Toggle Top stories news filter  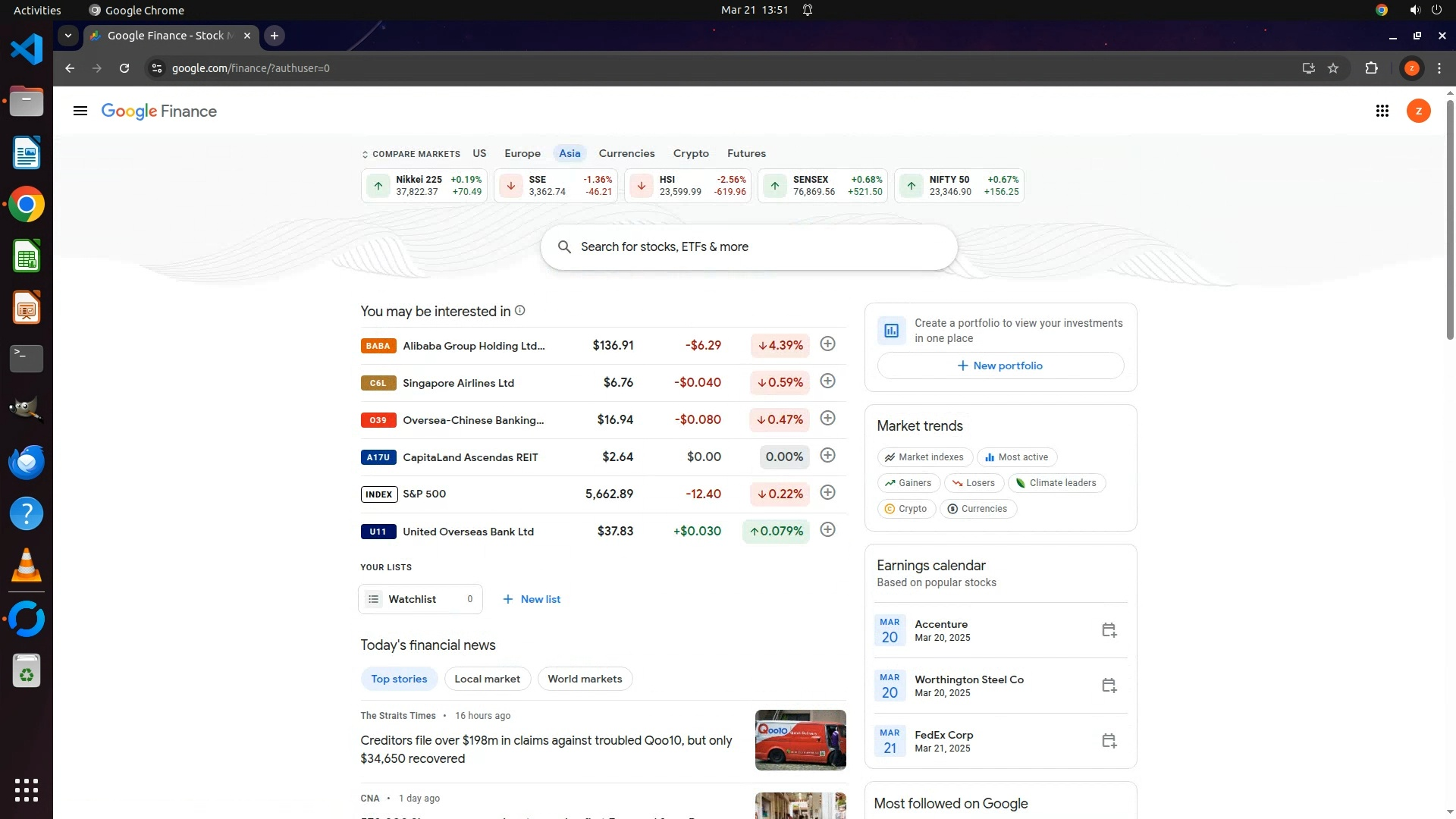[399, 679]
